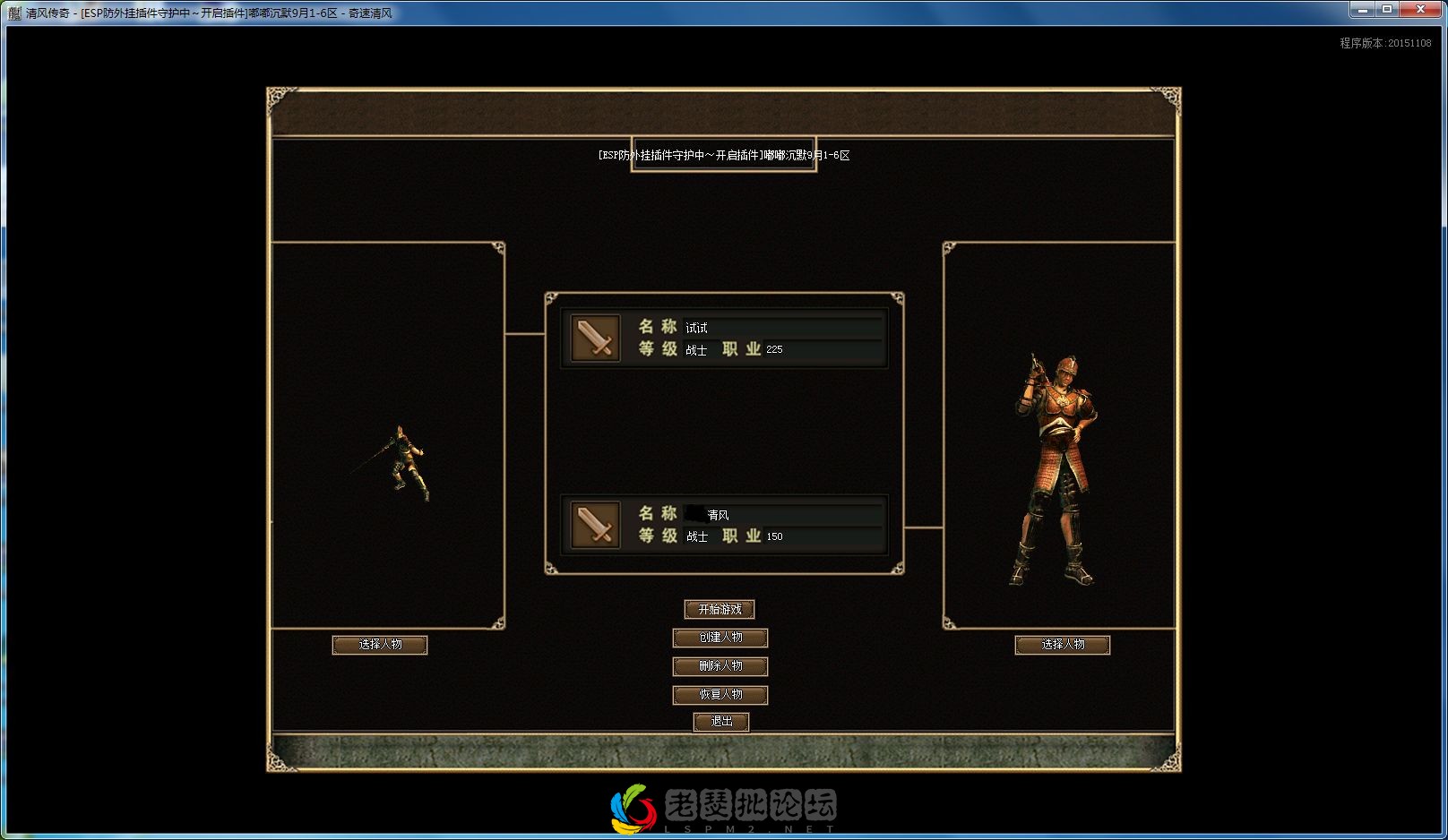
Task: Click the colorful forum logo watermark
Action: click(x=633, y=808)
